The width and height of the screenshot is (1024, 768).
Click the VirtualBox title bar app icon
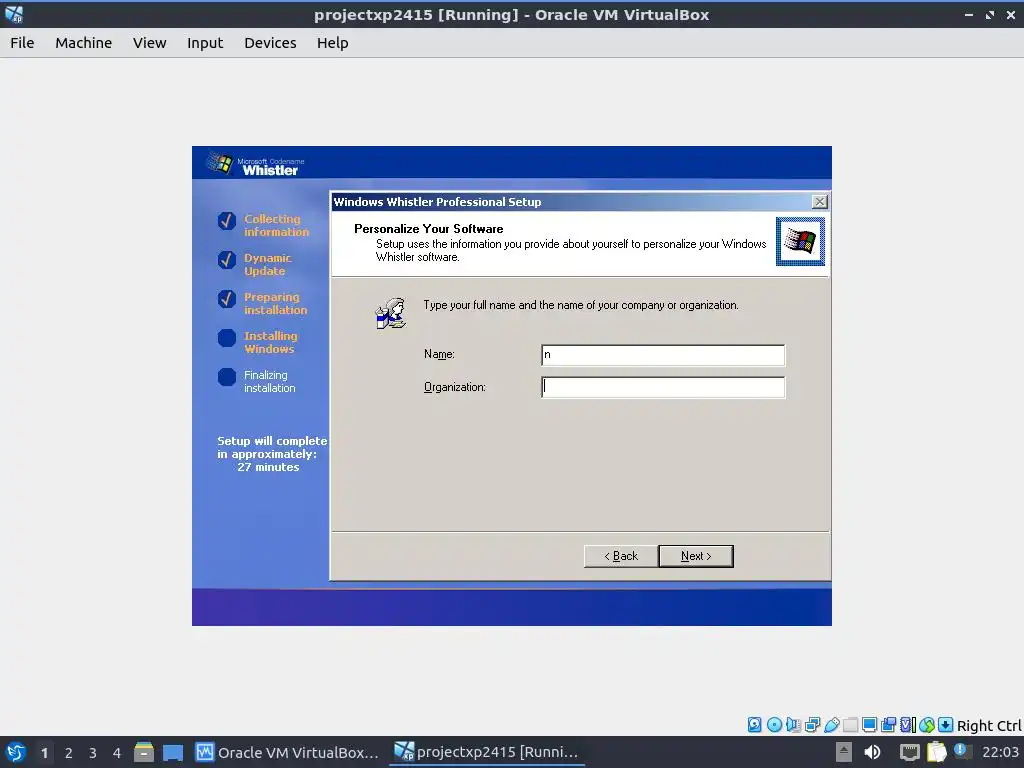14,14
